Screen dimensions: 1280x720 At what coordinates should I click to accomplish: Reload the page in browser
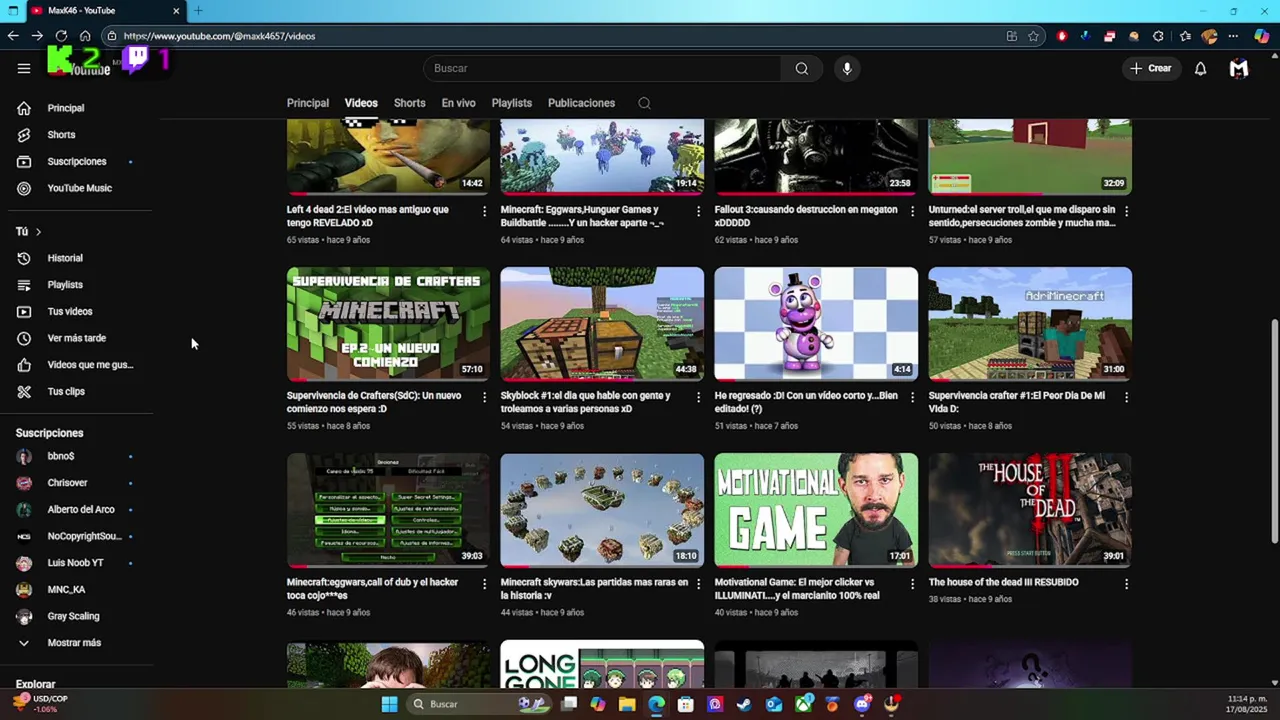click(61, 36)
